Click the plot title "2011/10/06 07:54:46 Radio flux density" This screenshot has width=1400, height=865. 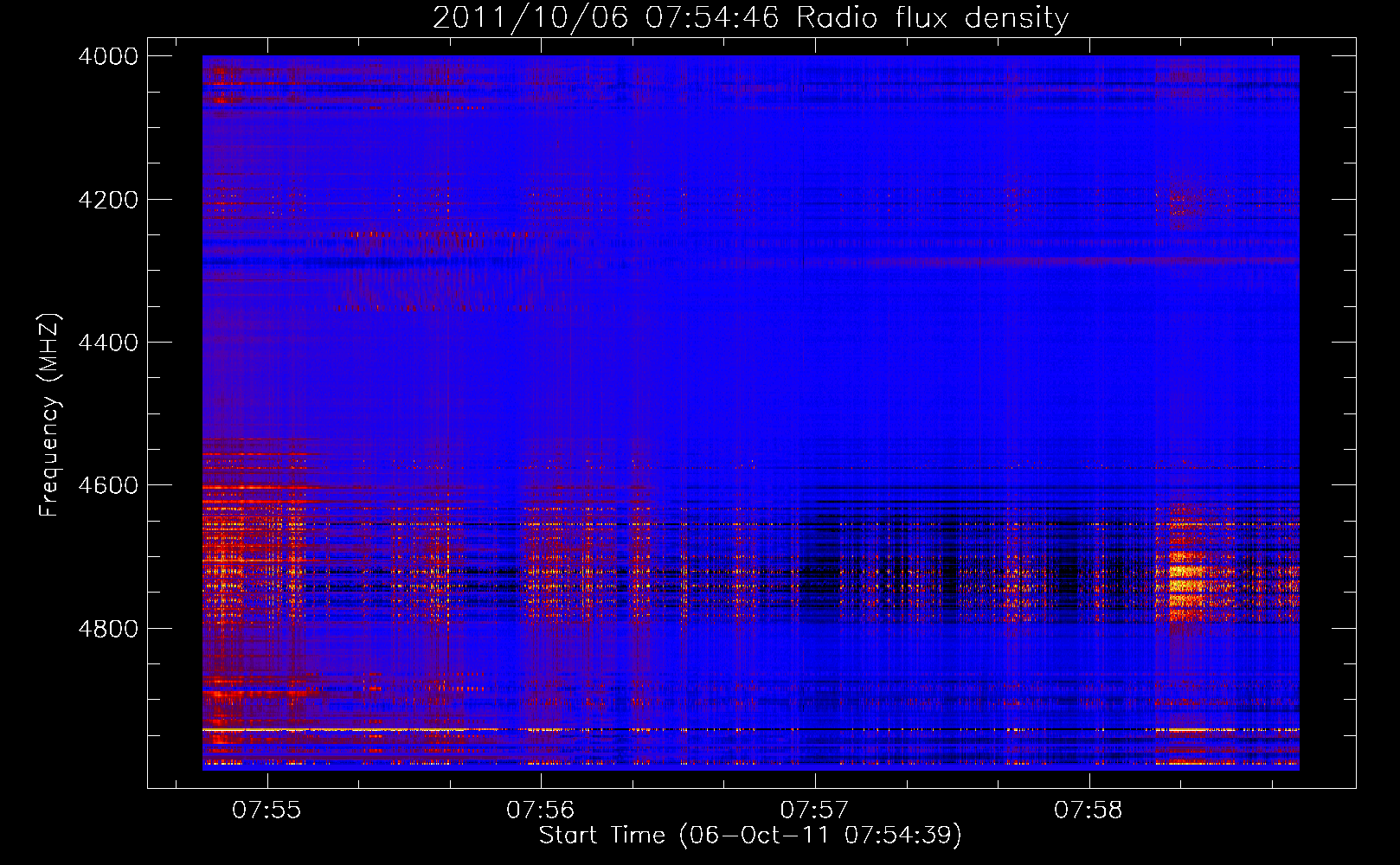(x=750, y=18)
